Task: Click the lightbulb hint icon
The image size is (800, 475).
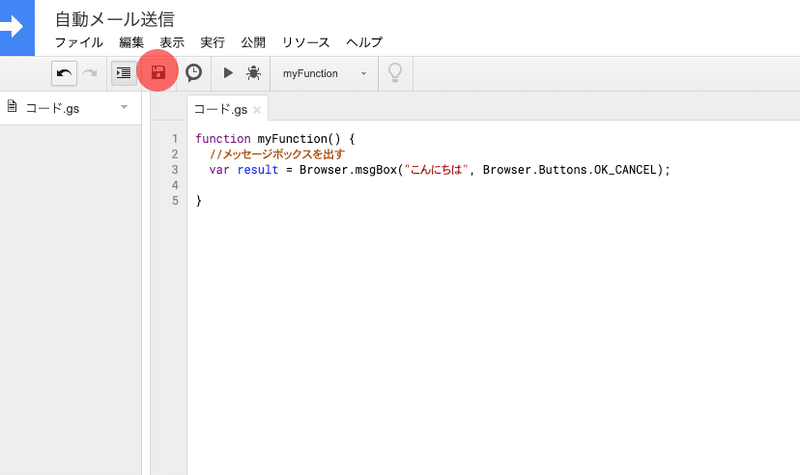Action: 395,73
